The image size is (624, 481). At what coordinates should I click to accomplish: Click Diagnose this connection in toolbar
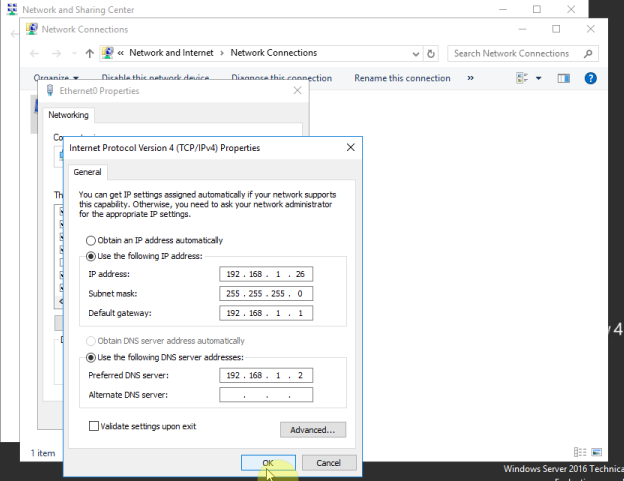282,78
